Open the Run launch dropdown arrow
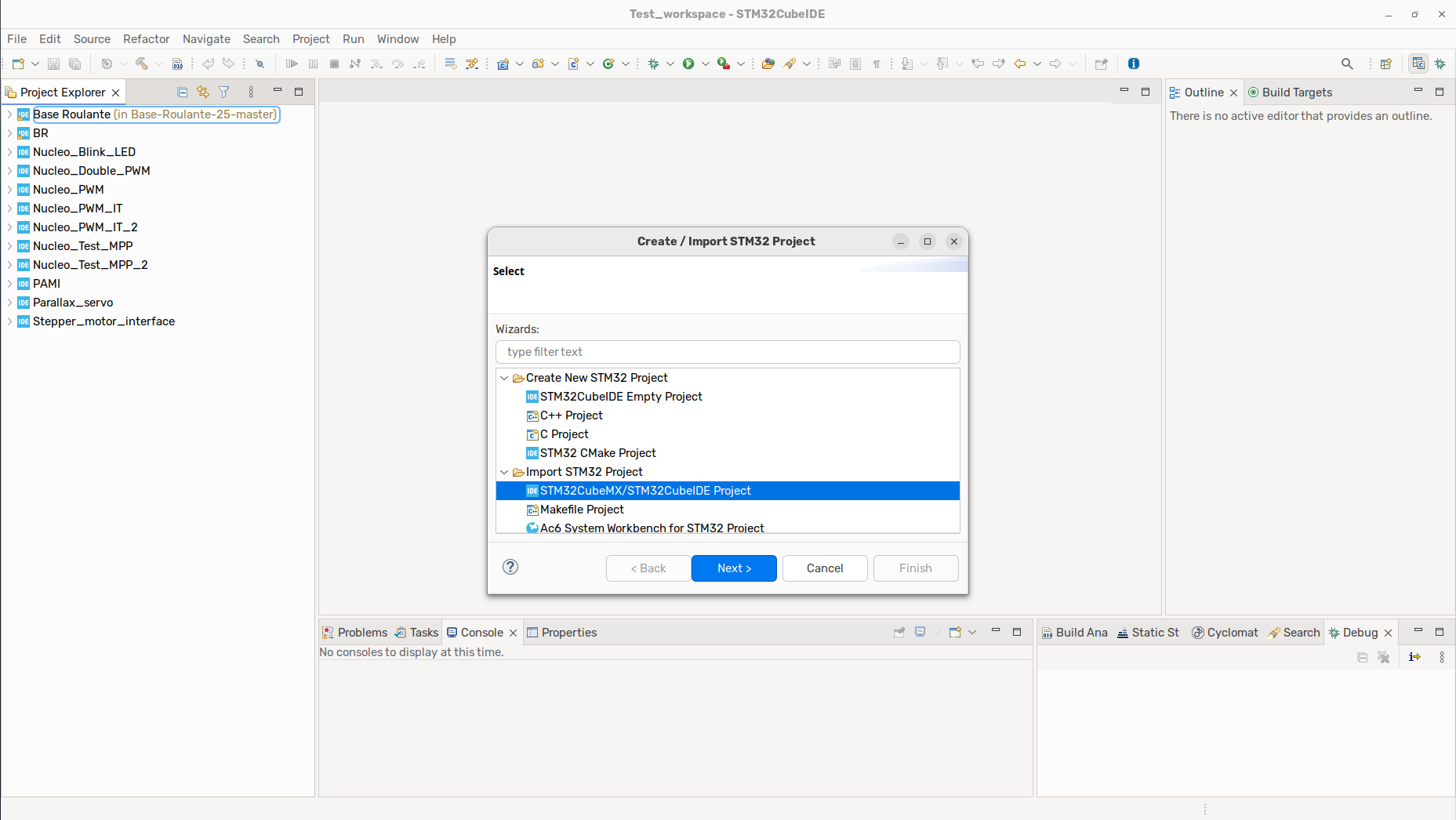The image size is (1456, 820). [x=706, y=63]
